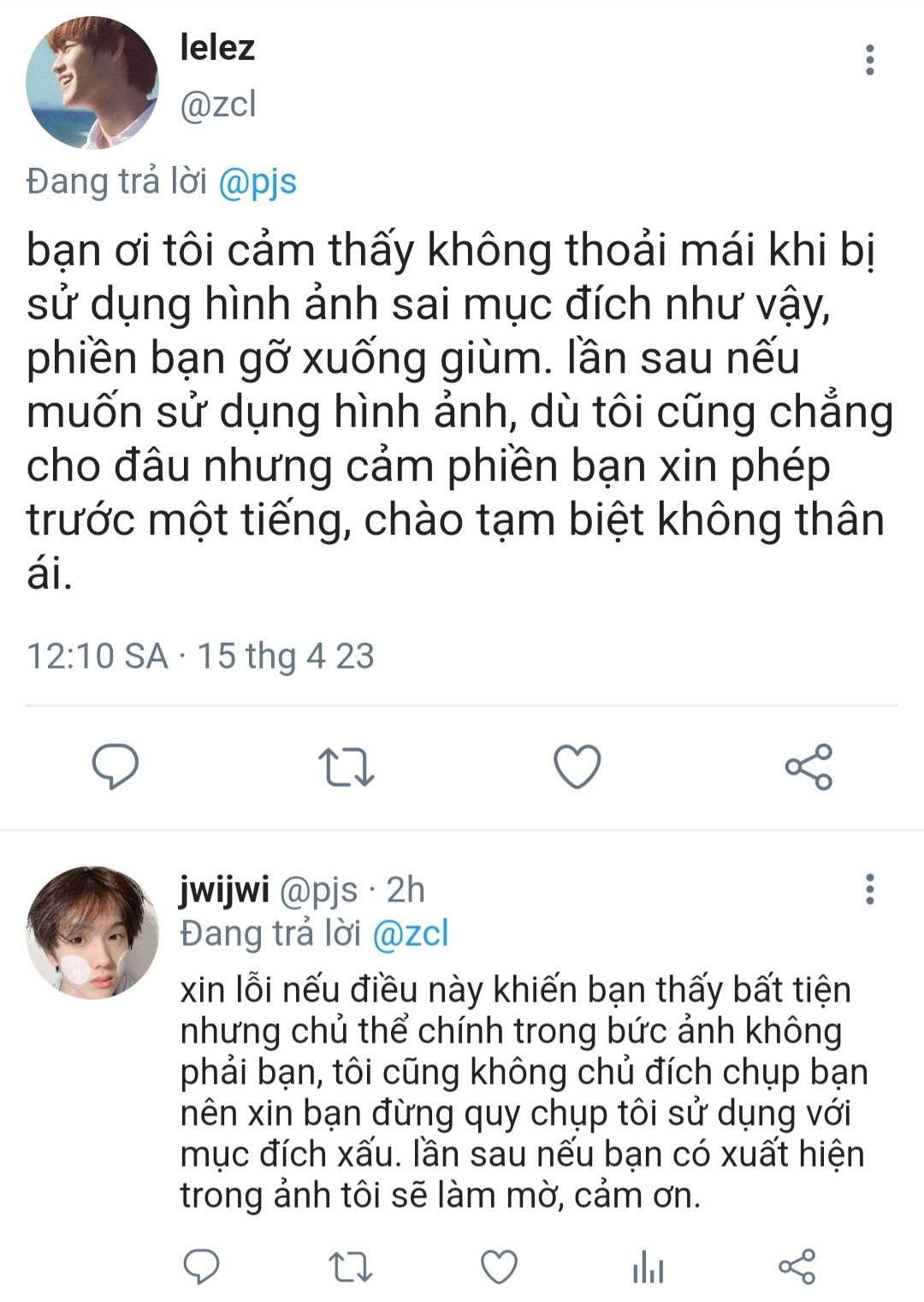Open the @zcl mention in jwijwi's reply
This screenshot has height=1302, width=924.
point(410,933)
